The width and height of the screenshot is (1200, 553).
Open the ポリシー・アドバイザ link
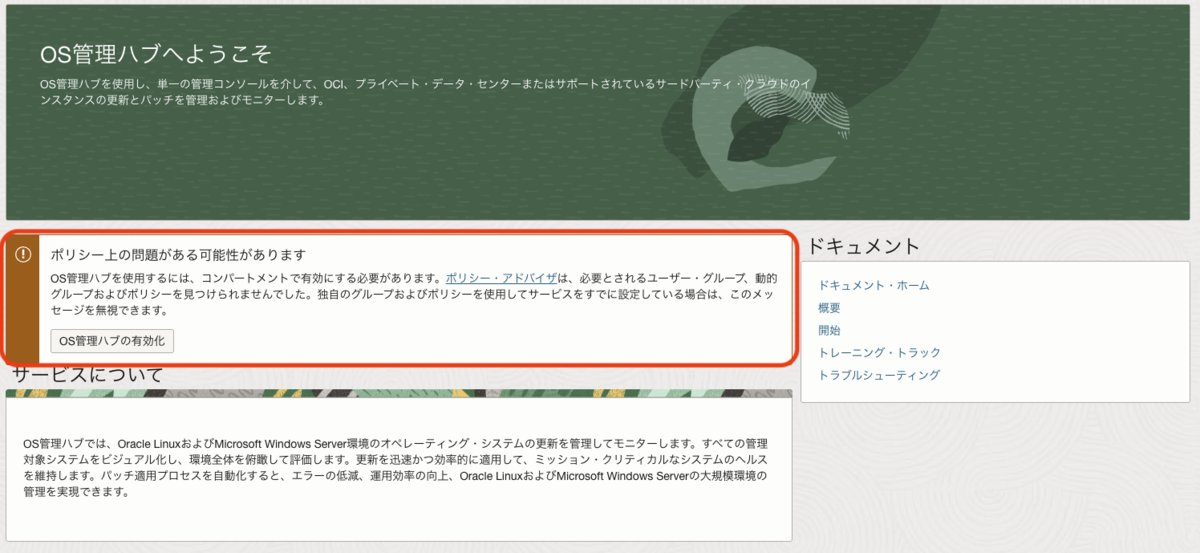click(501, 277)
